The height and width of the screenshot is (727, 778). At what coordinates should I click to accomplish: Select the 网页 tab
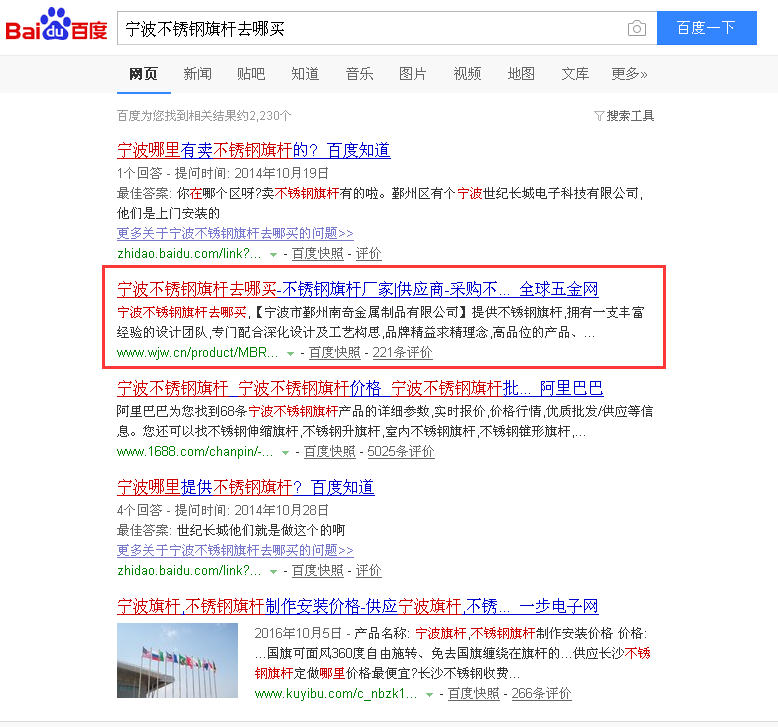coord(143,74)
